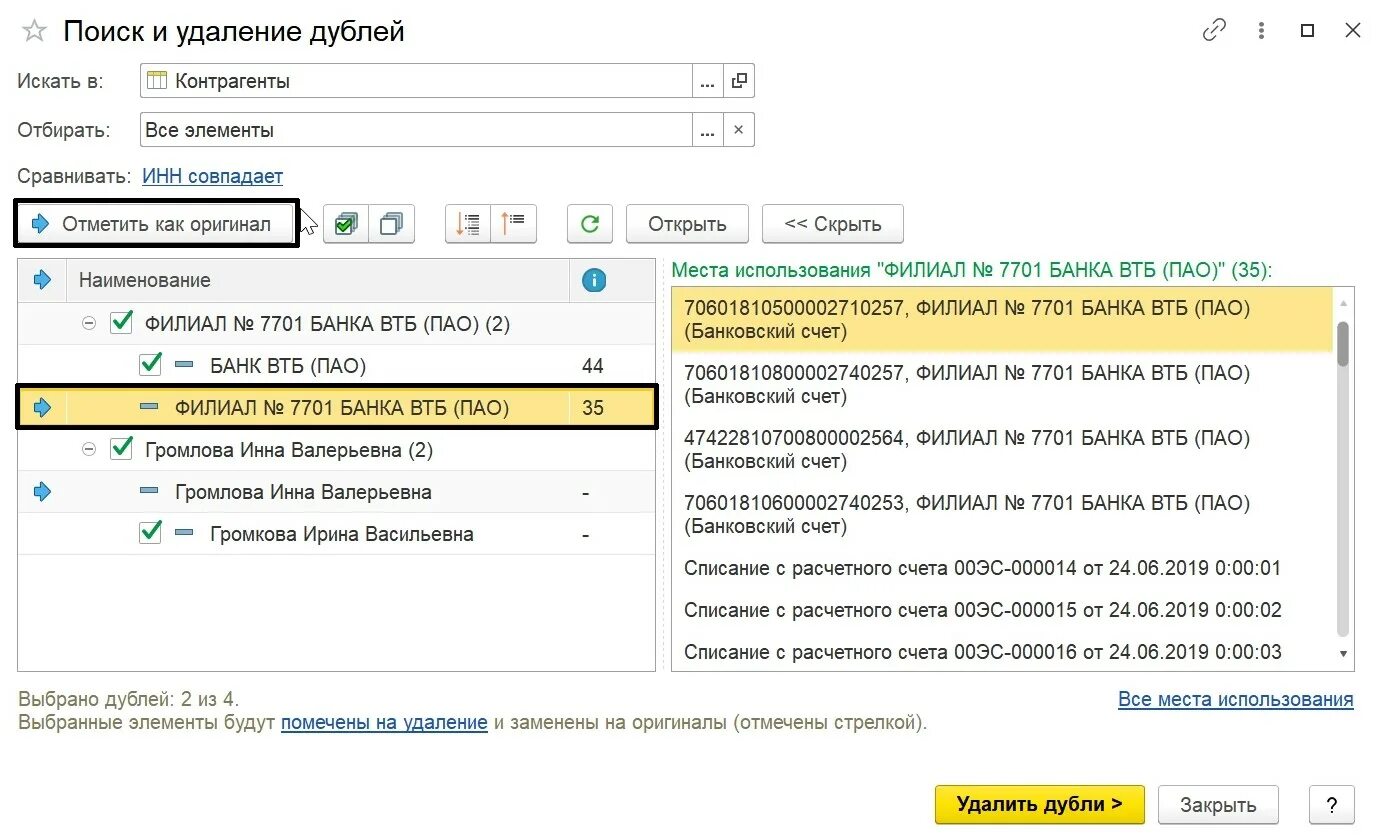
Task: Toggle checkbox for Громкова Ирина Васильевна
Action: [x=151, y=533]
